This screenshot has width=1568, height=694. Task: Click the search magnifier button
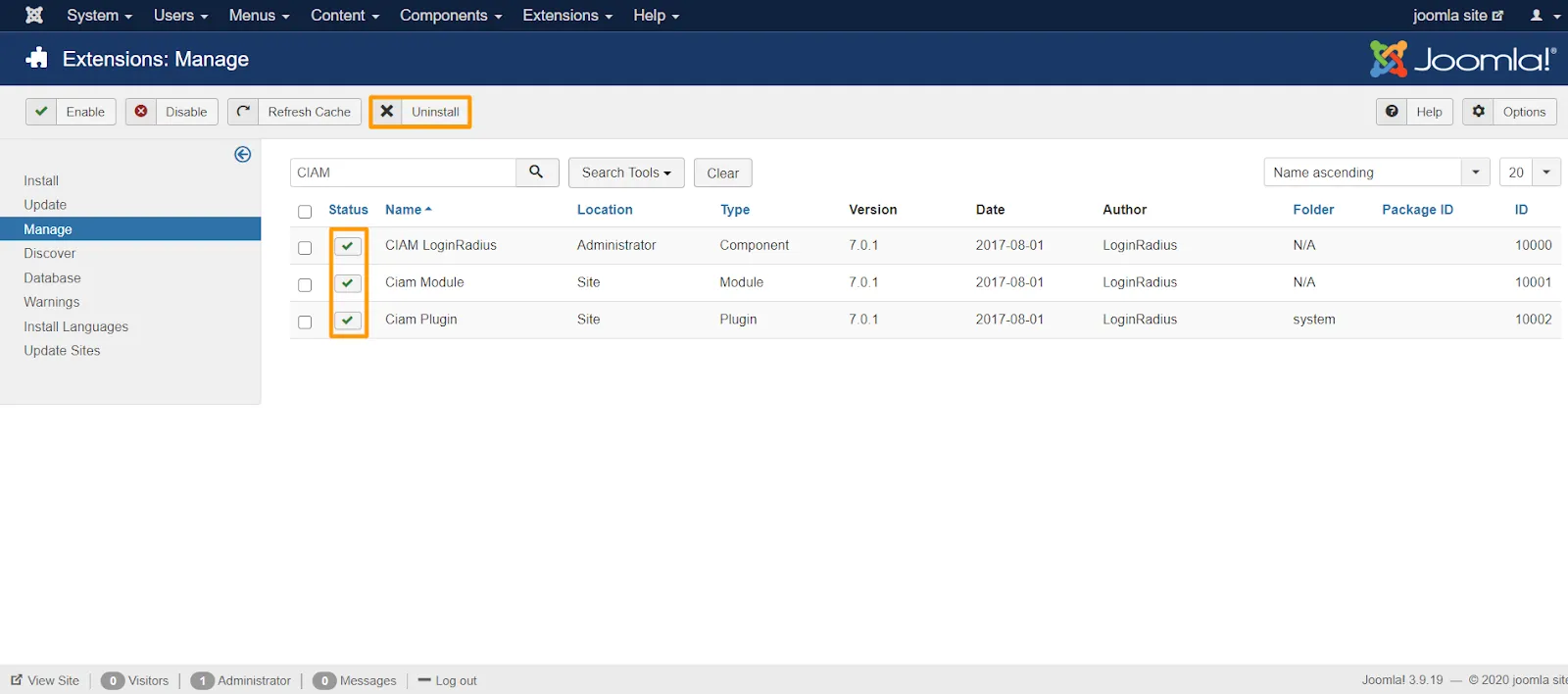pos(537,173)
